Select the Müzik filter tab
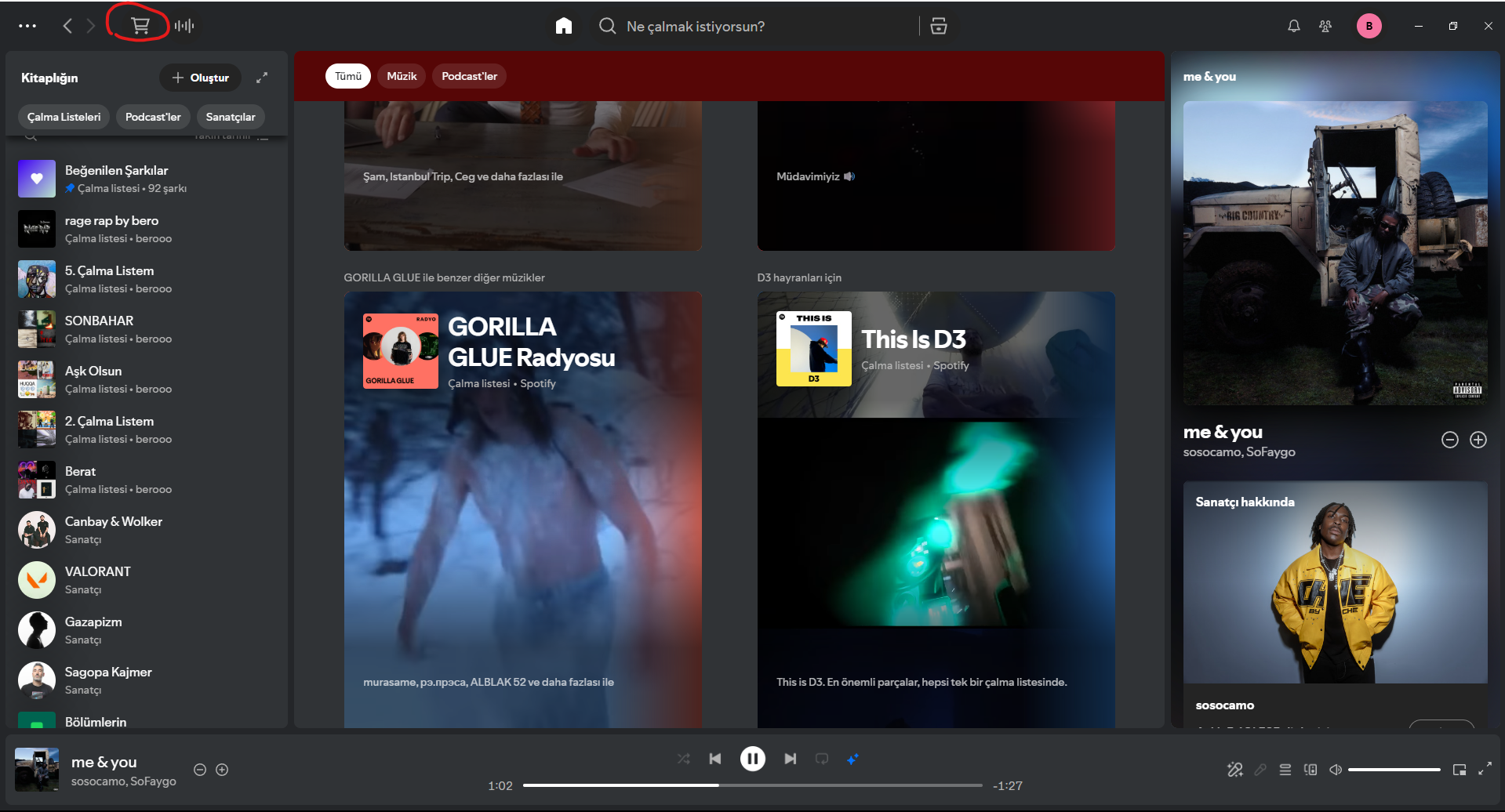This screenshot has width=1505, height=812. pos(402,76)
